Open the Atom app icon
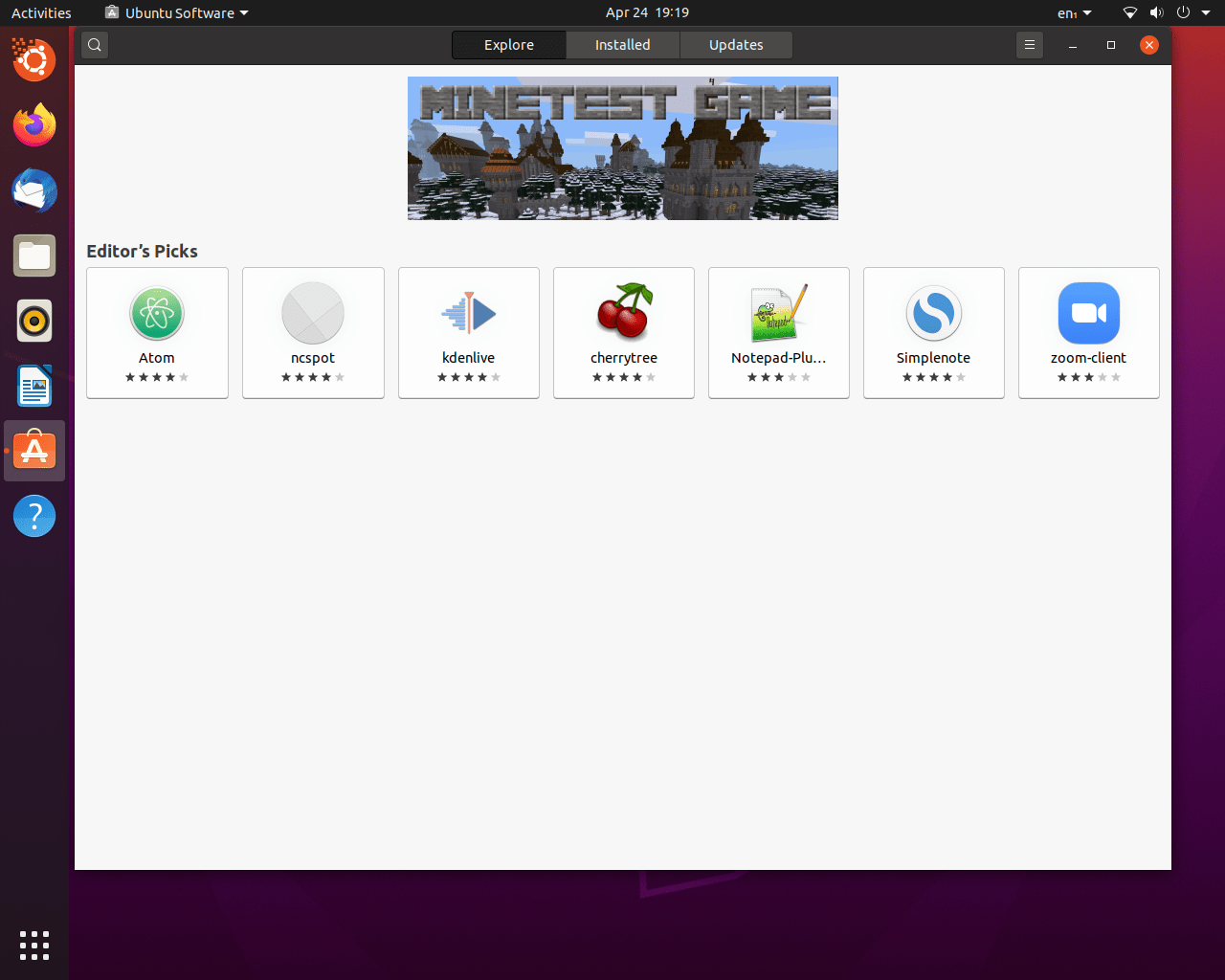The width and height of the screenshot is (1225, 980). [157, 313]
